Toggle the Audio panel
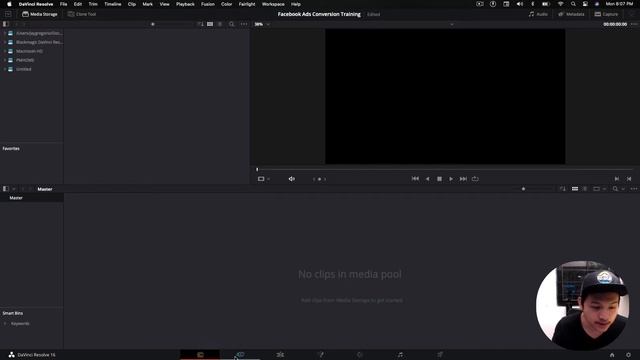The width and height of the screenshot is (640, 360). tap(538, 14)
